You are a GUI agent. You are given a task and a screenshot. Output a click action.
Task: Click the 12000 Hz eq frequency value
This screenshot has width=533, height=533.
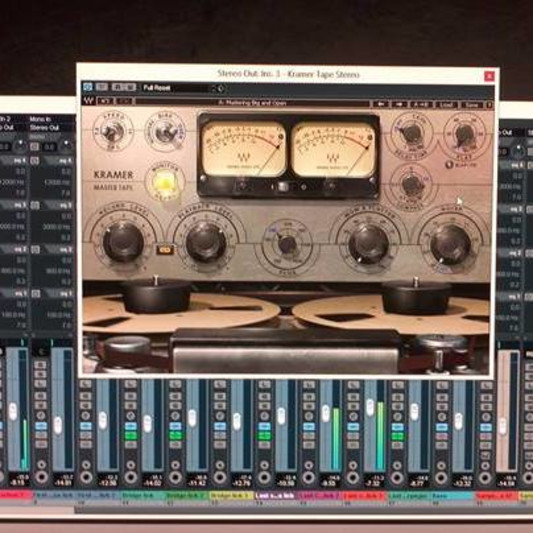pyautogui.click(x=58, y=183)
